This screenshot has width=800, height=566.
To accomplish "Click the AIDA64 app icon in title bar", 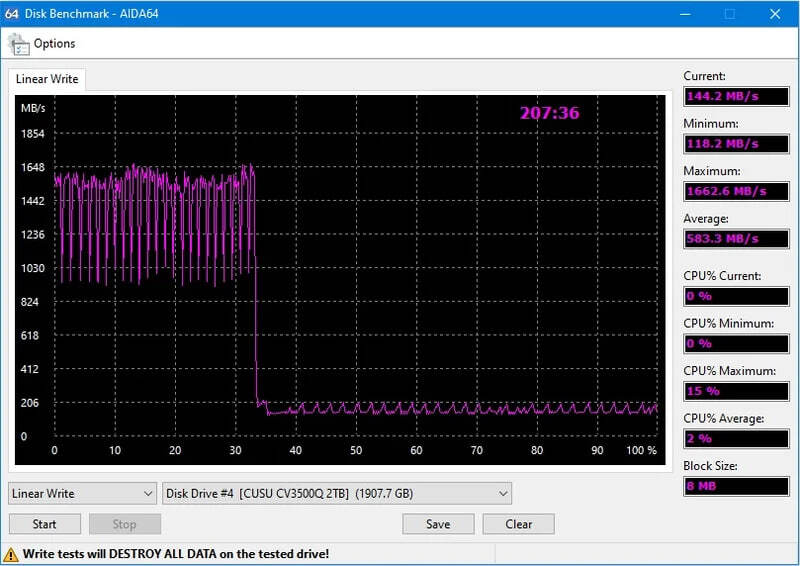I will coord(12,13).
